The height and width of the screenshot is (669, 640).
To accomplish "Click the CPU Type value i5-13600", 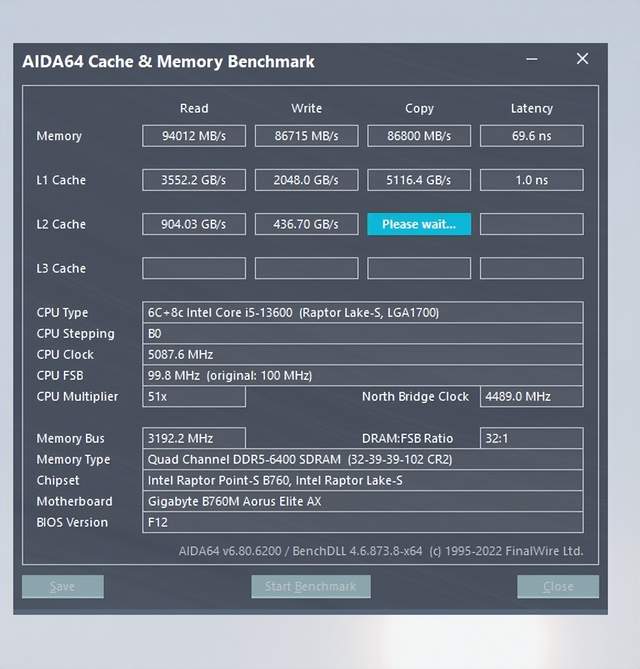I will (363, 312).
